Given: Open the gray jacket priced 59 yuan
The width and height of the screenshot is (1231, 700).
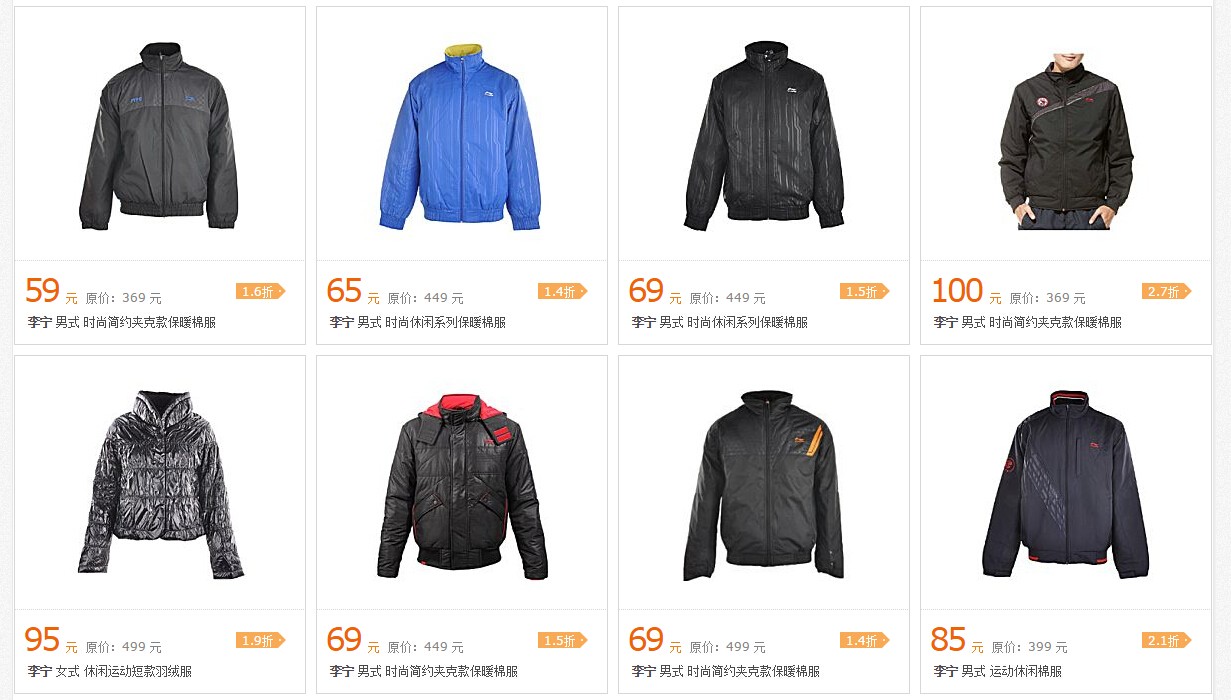Looking at the screenshot, I should pyautogui.click(x=158, y=136).
